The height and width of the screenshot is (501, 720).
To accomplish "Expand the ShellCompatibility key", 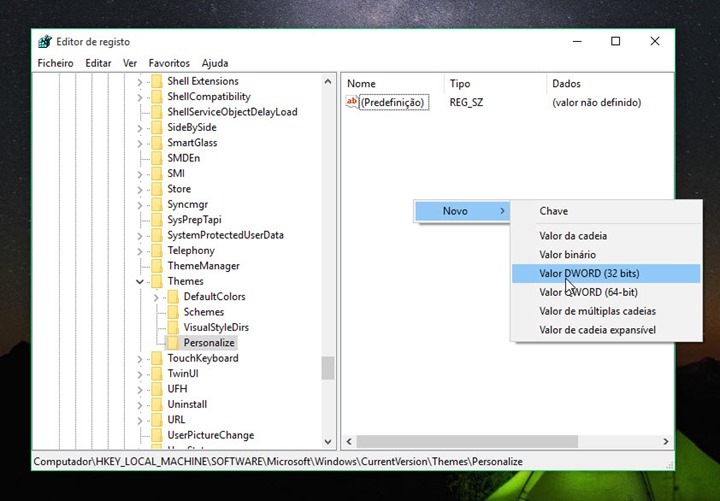I will coord(140,97).
